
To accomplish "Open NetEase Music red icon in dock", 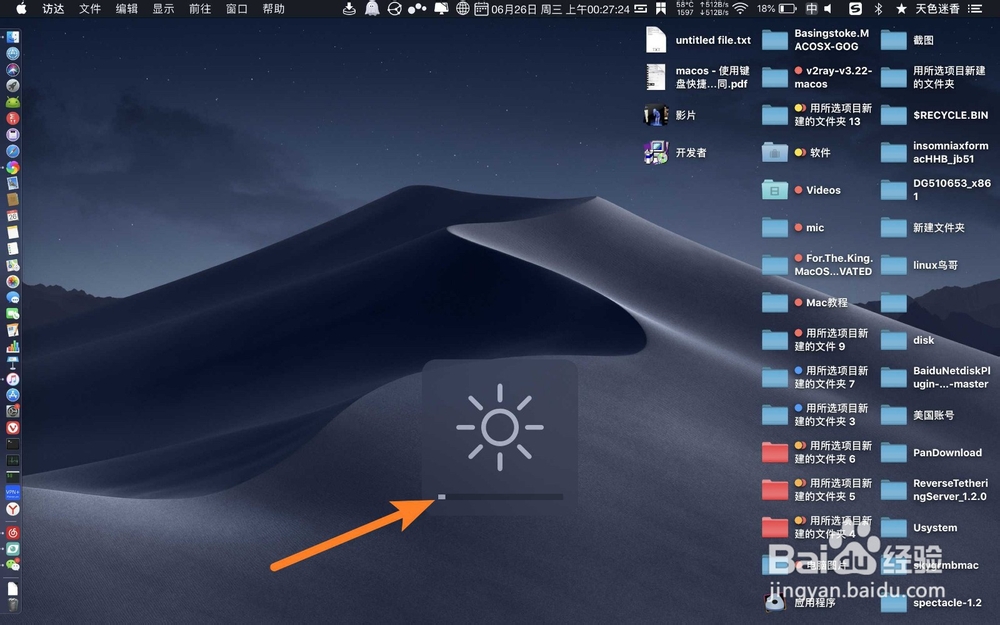I will tap(13, 533).
